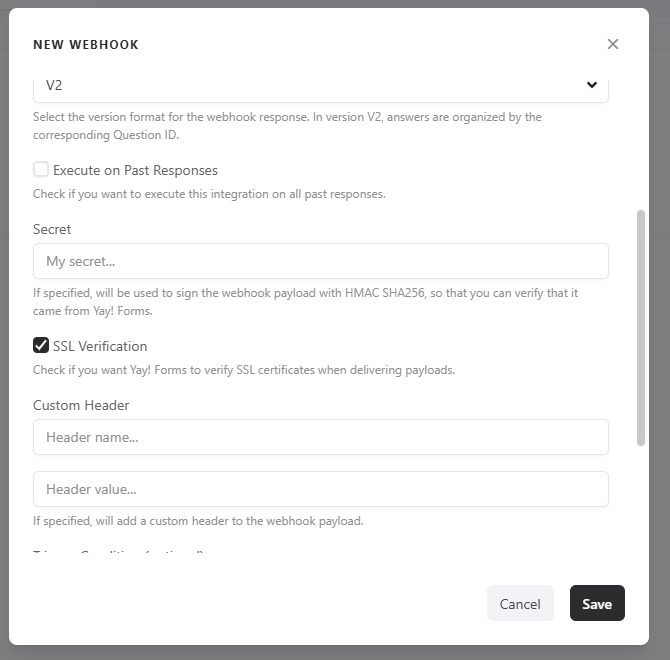This screenshot has height=660, width=670.
Task: Click the dialog's vertical scrollbar thumb
Action: pyautogui.click(x=641, y=328)
